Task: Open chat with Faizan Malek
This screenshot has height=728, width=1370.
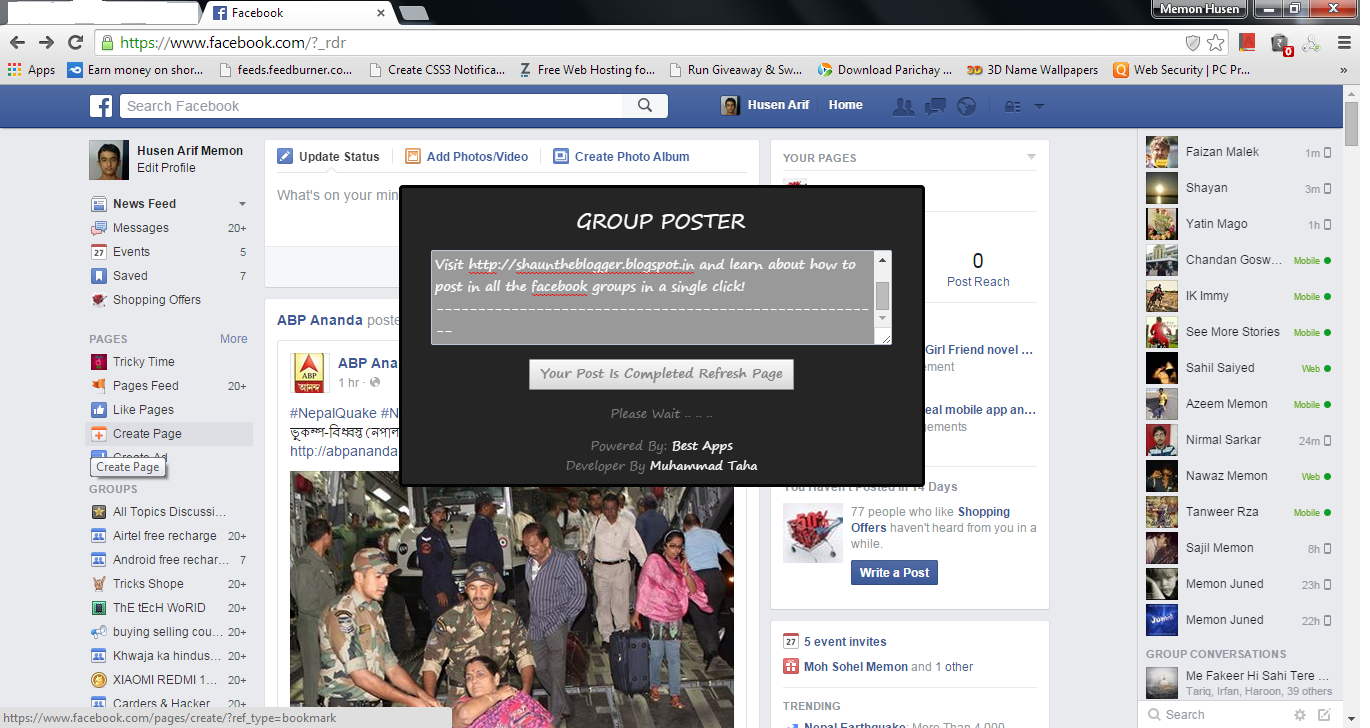Action: coord(1239,152)
